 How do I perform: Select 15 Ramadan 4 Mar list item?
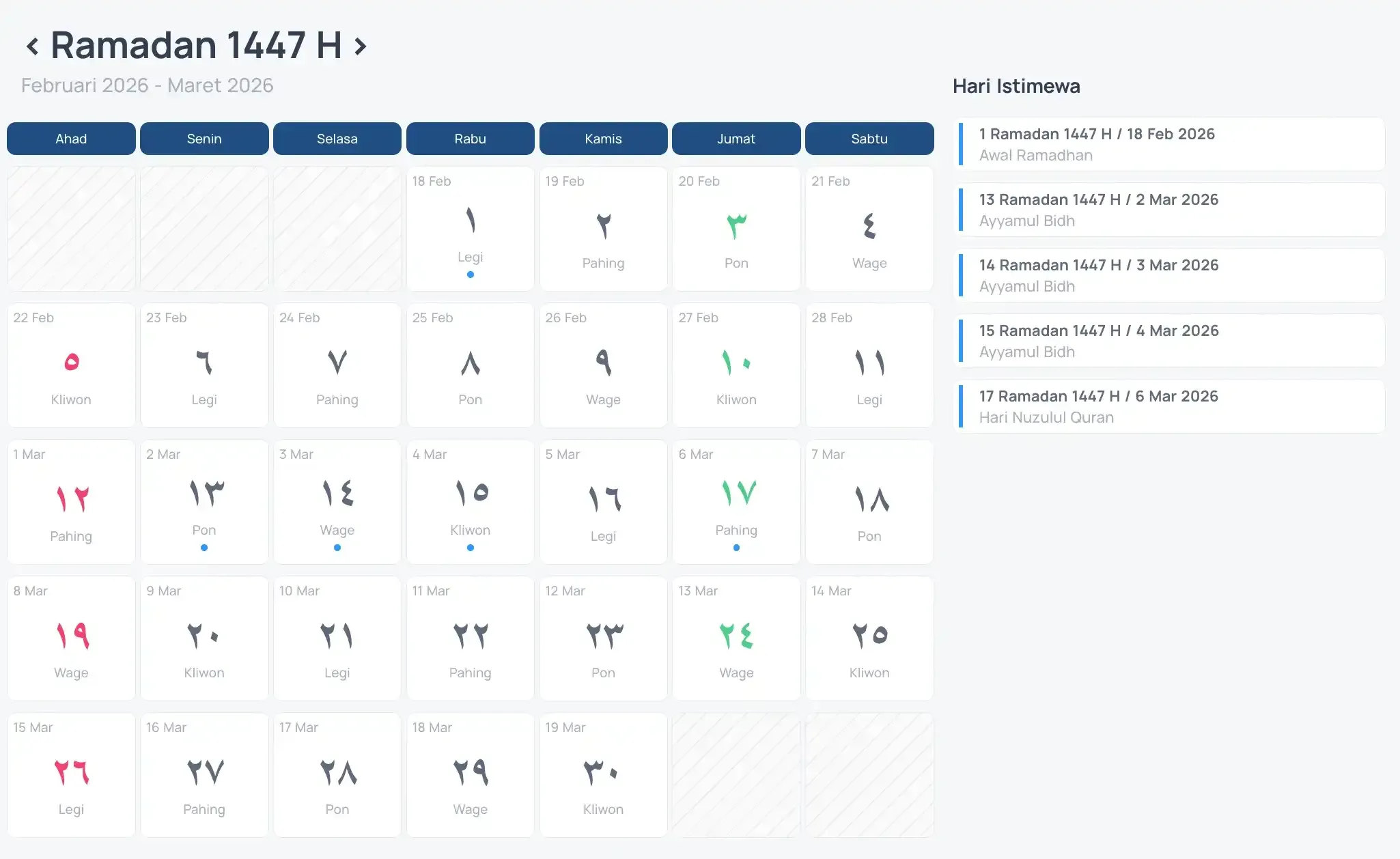pyautogui.click(x=1169, y=341)
